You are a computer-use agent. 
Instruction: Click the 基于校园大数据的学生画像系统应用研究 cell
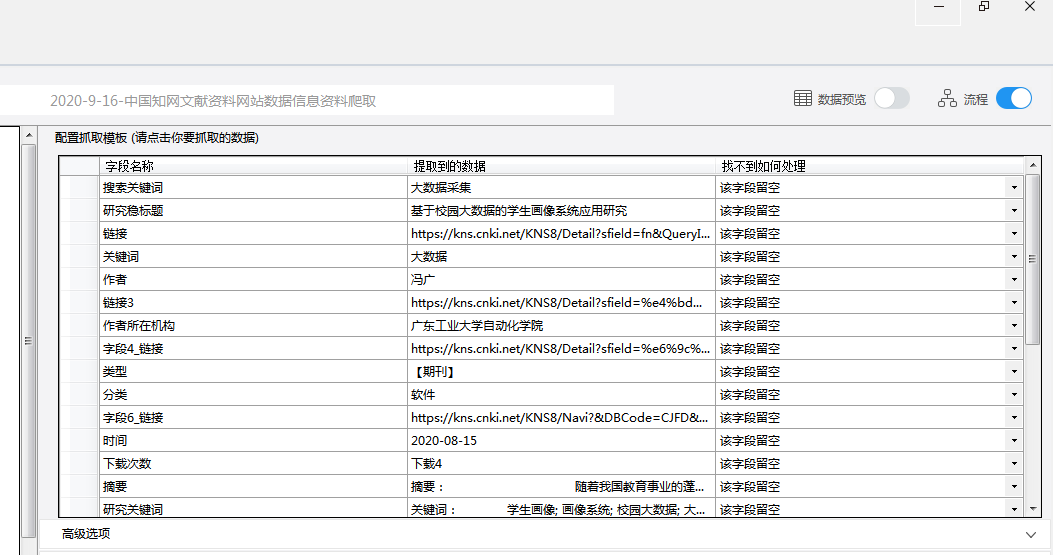[x=561, y=210]
